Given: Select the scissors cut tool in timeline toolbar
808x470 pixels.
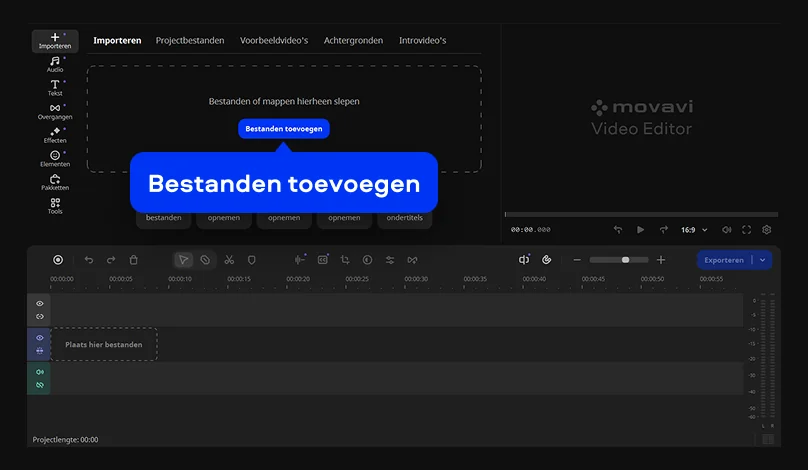Looking at the screenshot, I should (229, 260).
